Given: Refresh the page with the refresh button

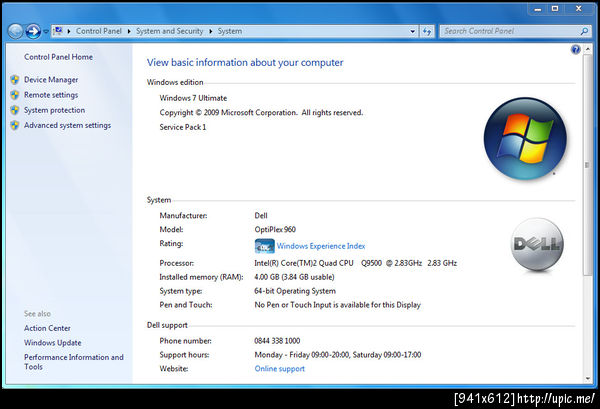Looking at the screenshot, I should 427,31.
